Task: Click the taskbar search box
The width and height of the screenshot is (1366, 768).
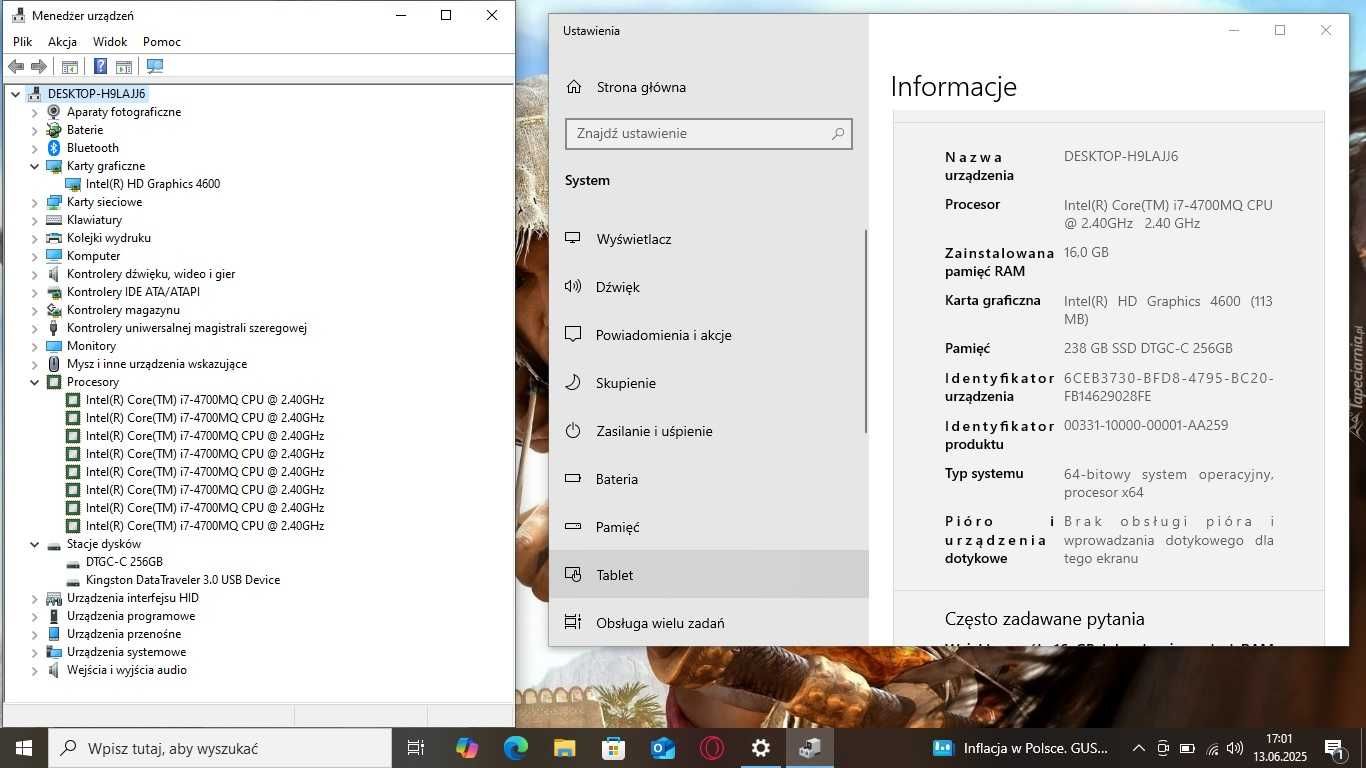Action: click(x=220, y=748)
